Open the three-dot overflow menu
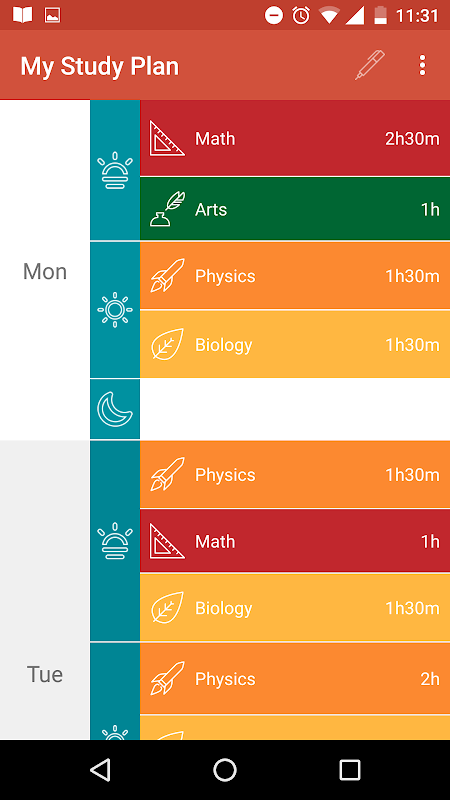This screenshot has width=450, height=800. tap(422, 66)
